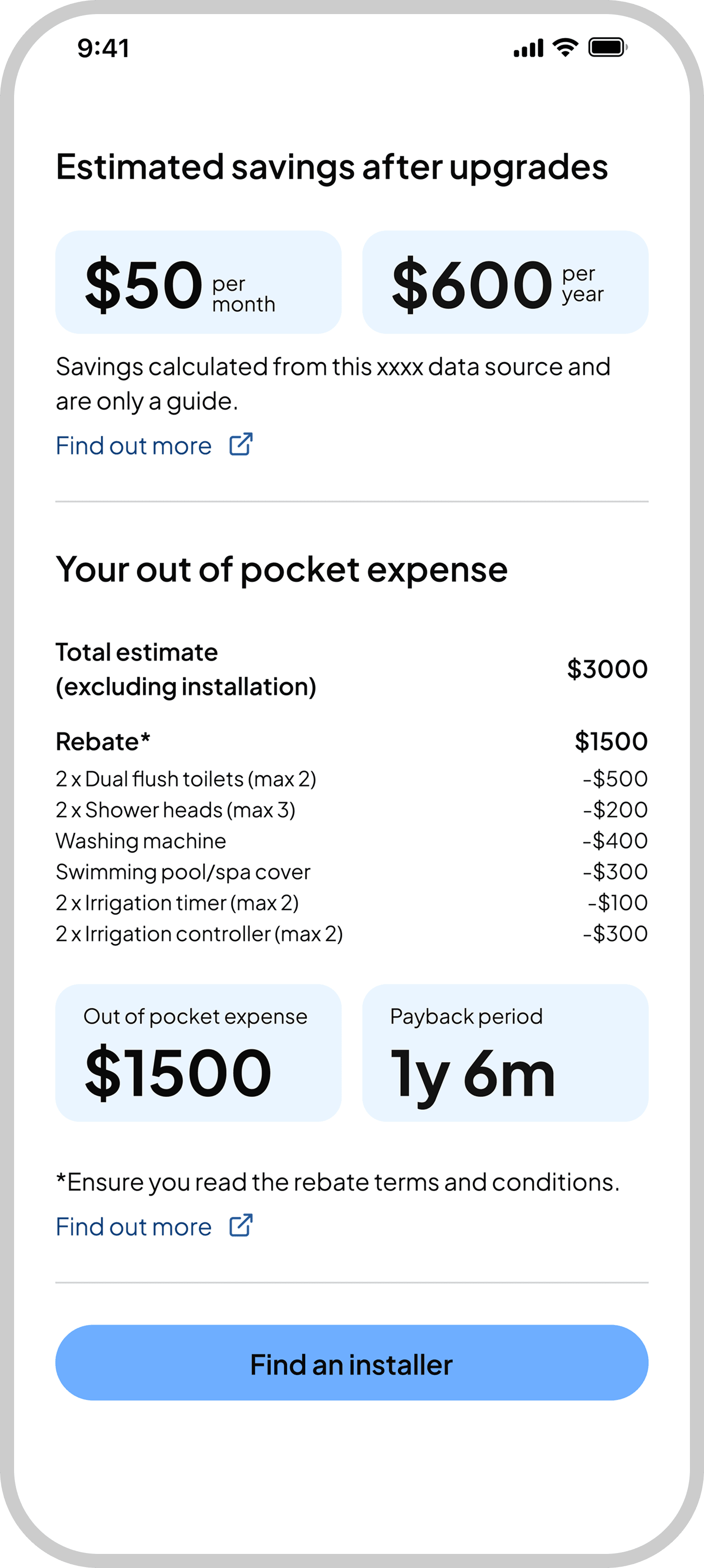Select the Out of pocket expense $1500 card
The image size is (704, 1568).
click(x=198, y=1053)
